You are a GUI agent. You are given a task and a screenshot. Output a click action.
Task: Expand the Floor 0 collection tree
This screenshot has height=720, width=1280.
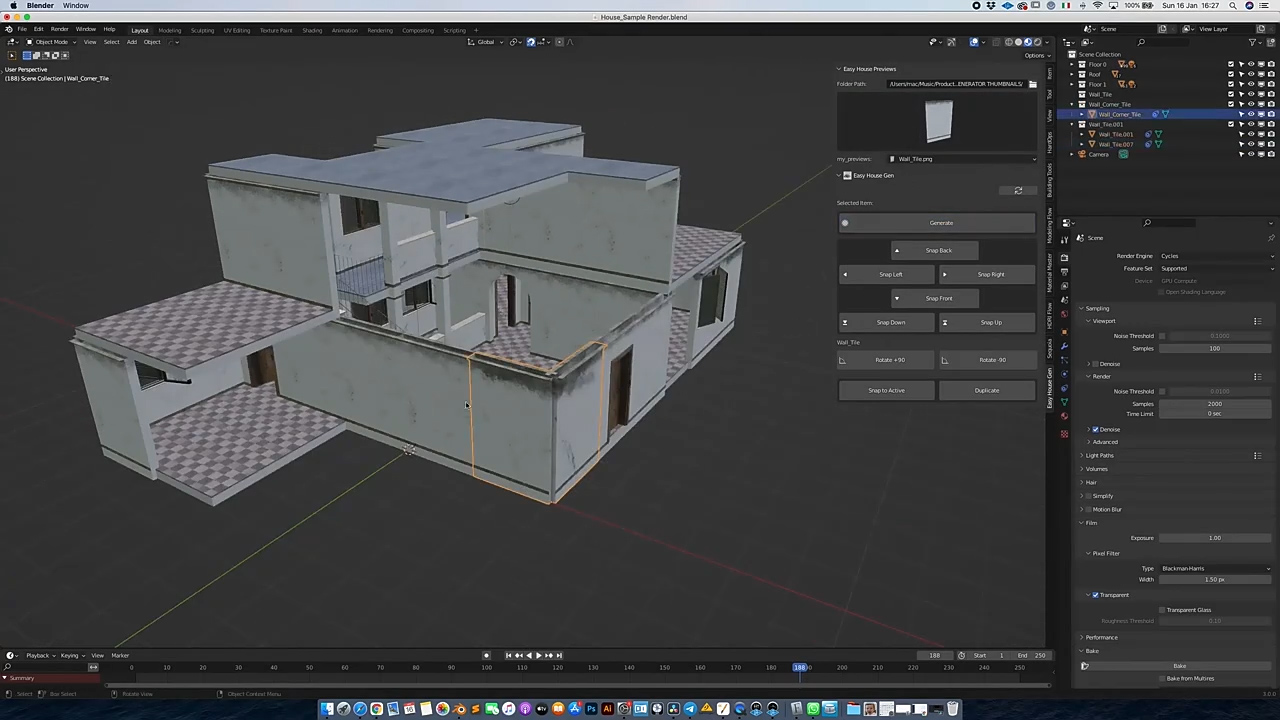pos(1071,64)
